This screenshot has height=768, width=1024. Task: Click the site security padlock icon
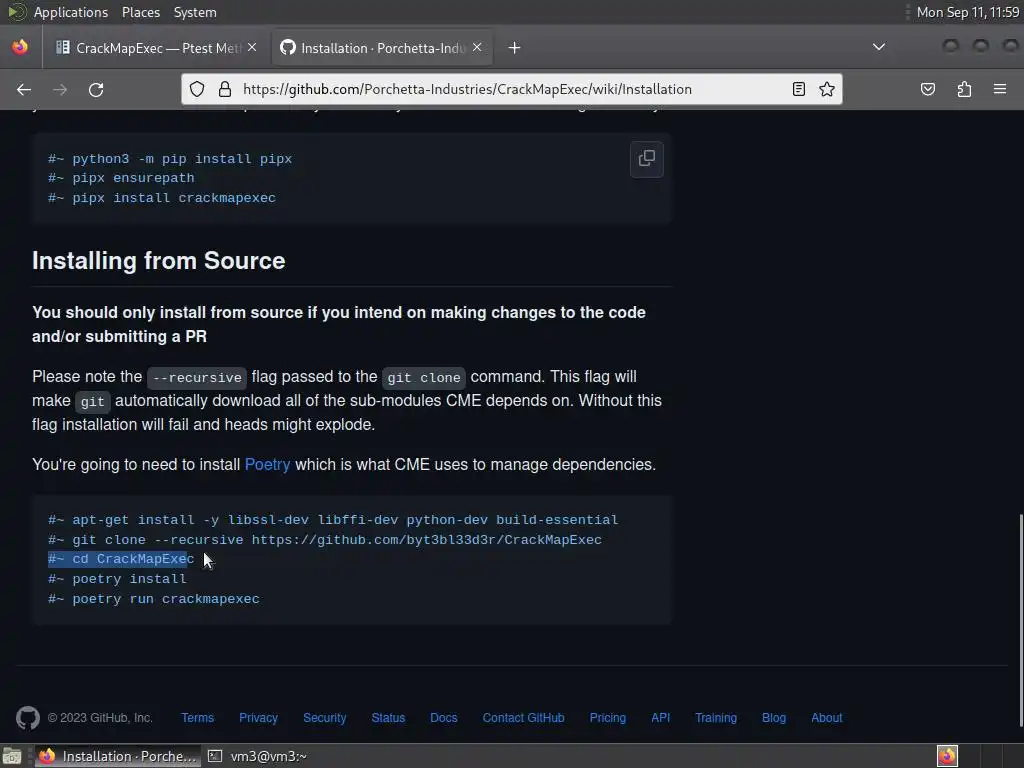pyautogui.click(x=225, y=89)
